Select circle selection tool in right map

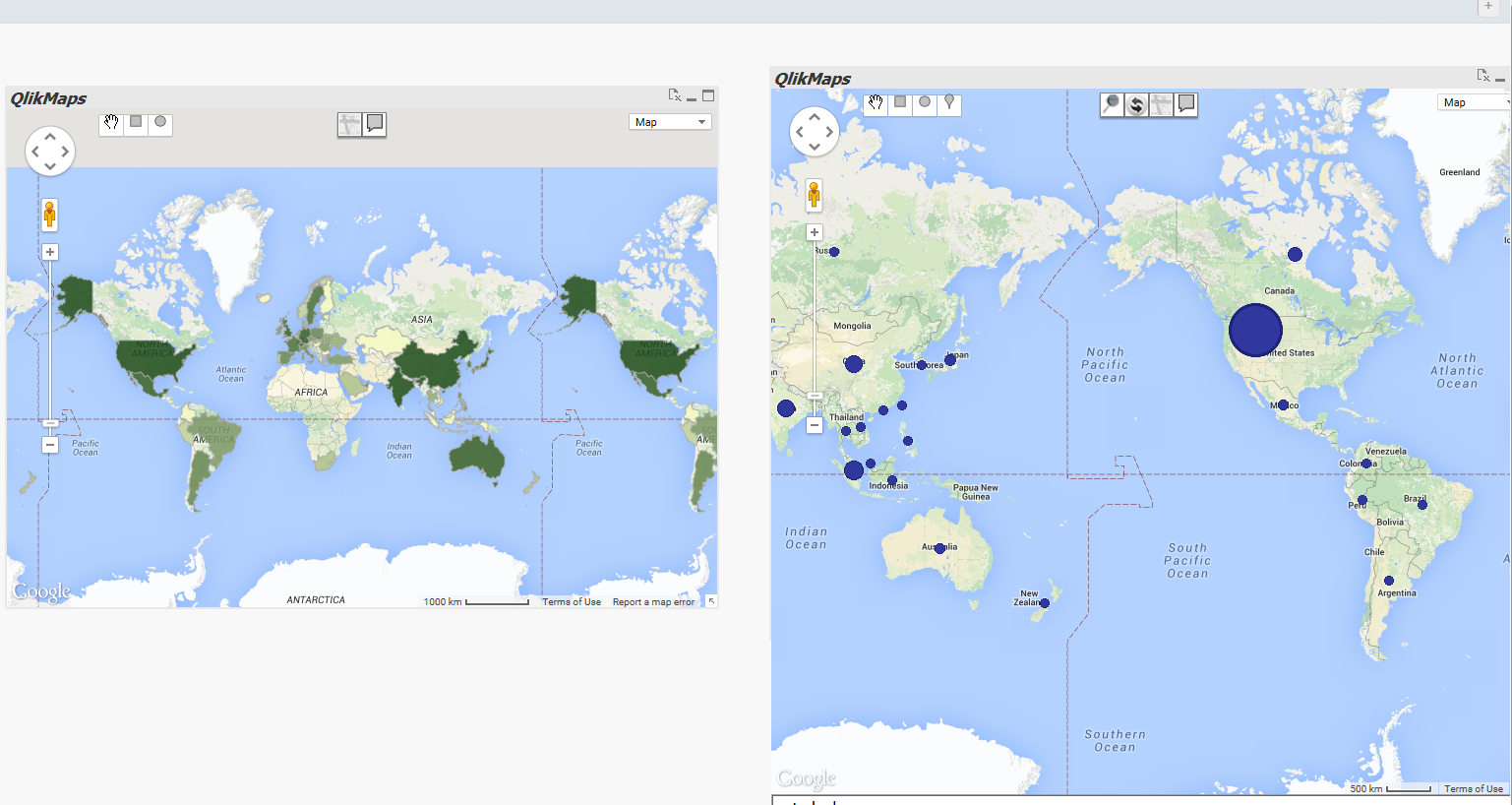(925, 103)
